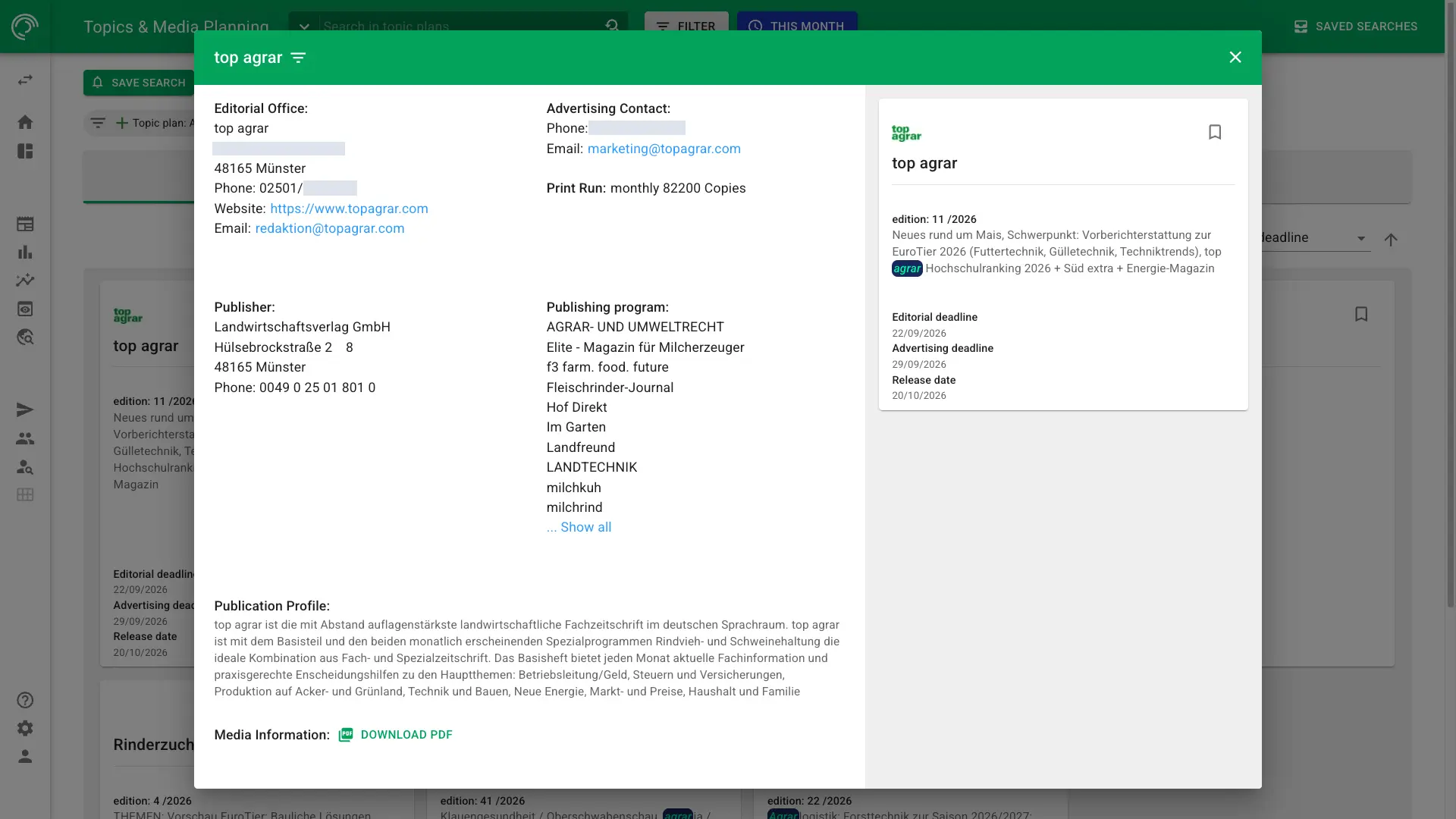The height and width of the screenshot is (819, 1456).
Task: Open the app logo in top-left corner
Action: tap(25, 27)
